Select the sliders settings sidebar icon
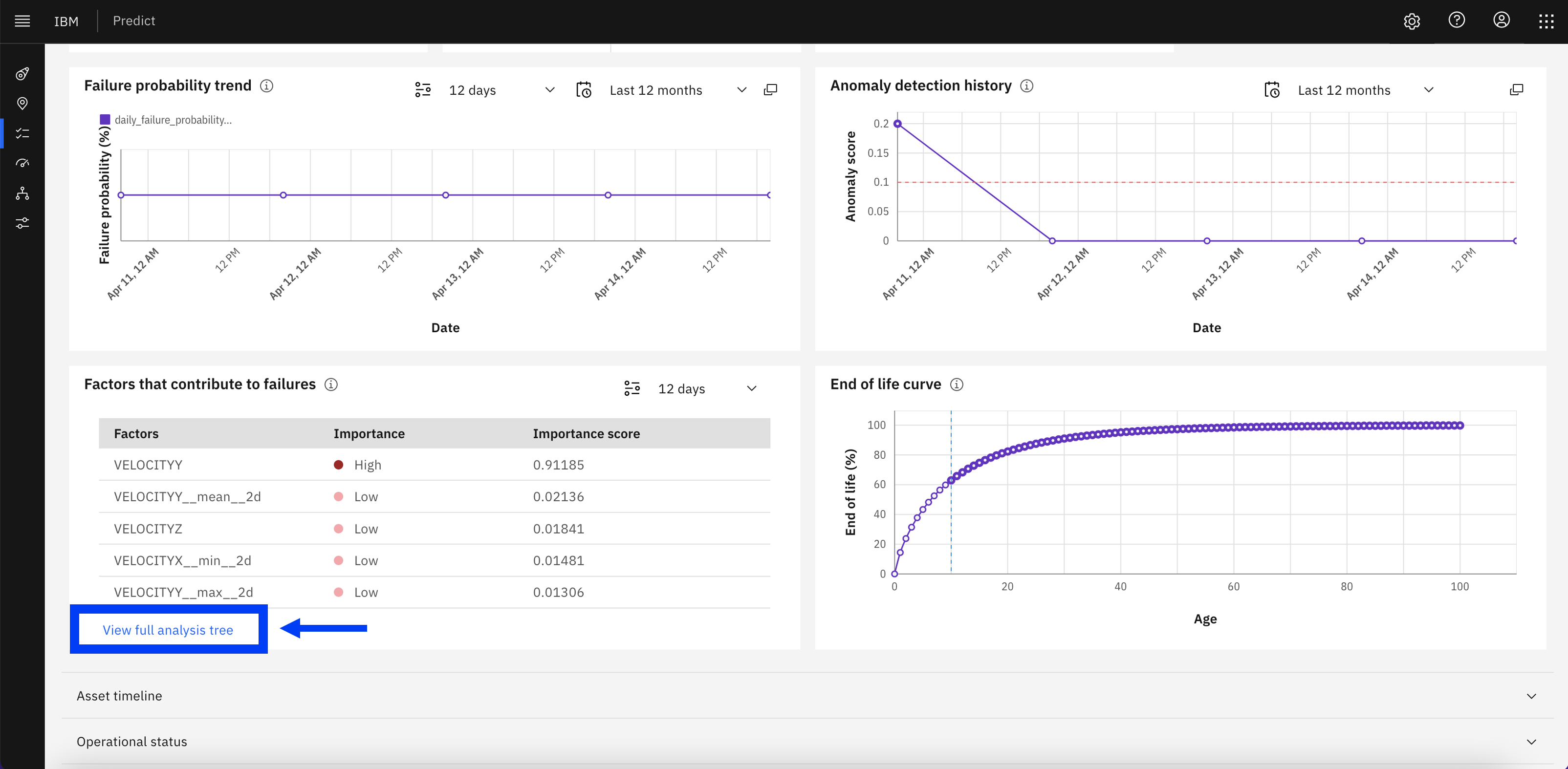 tap(22, 223)
